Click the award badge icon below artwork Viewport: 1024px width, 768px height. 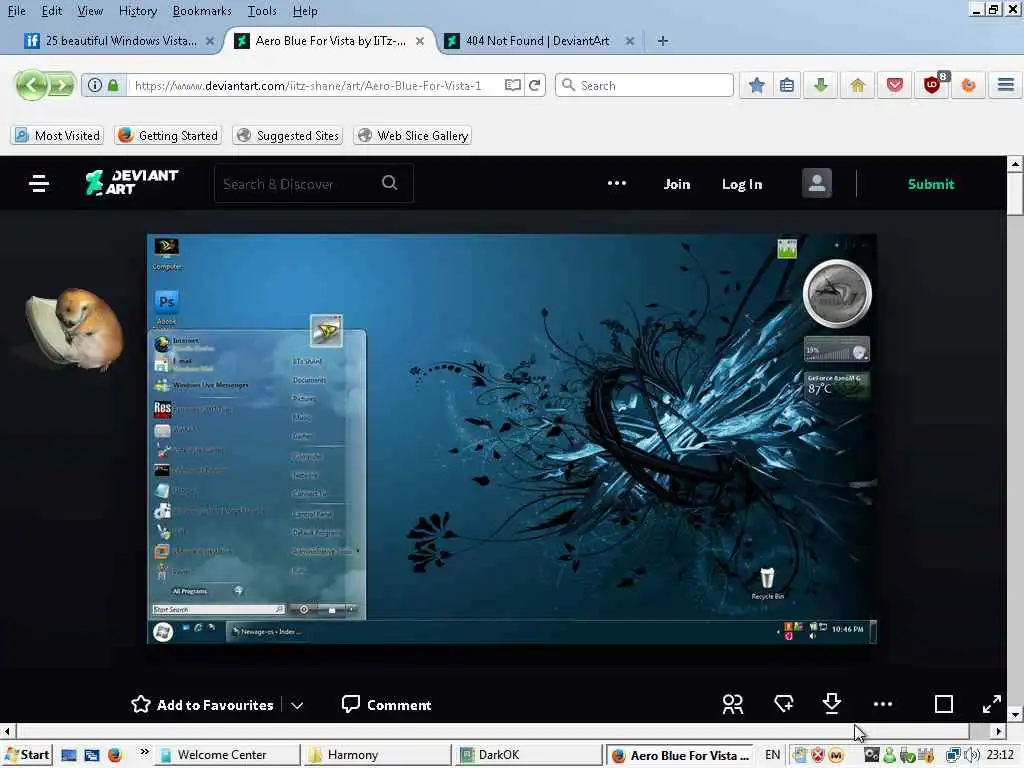[x=784, y=704]
